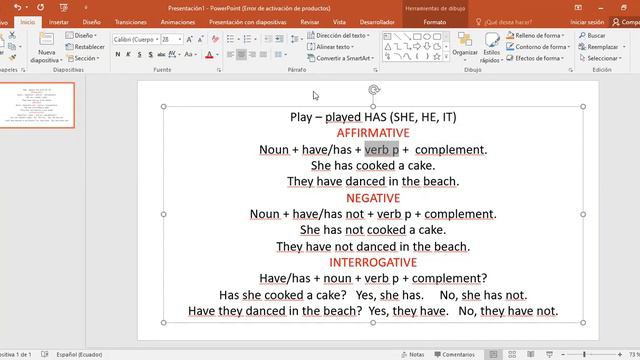Select the Format Painter brush
The image size is (640, 360).
(12, 58)
